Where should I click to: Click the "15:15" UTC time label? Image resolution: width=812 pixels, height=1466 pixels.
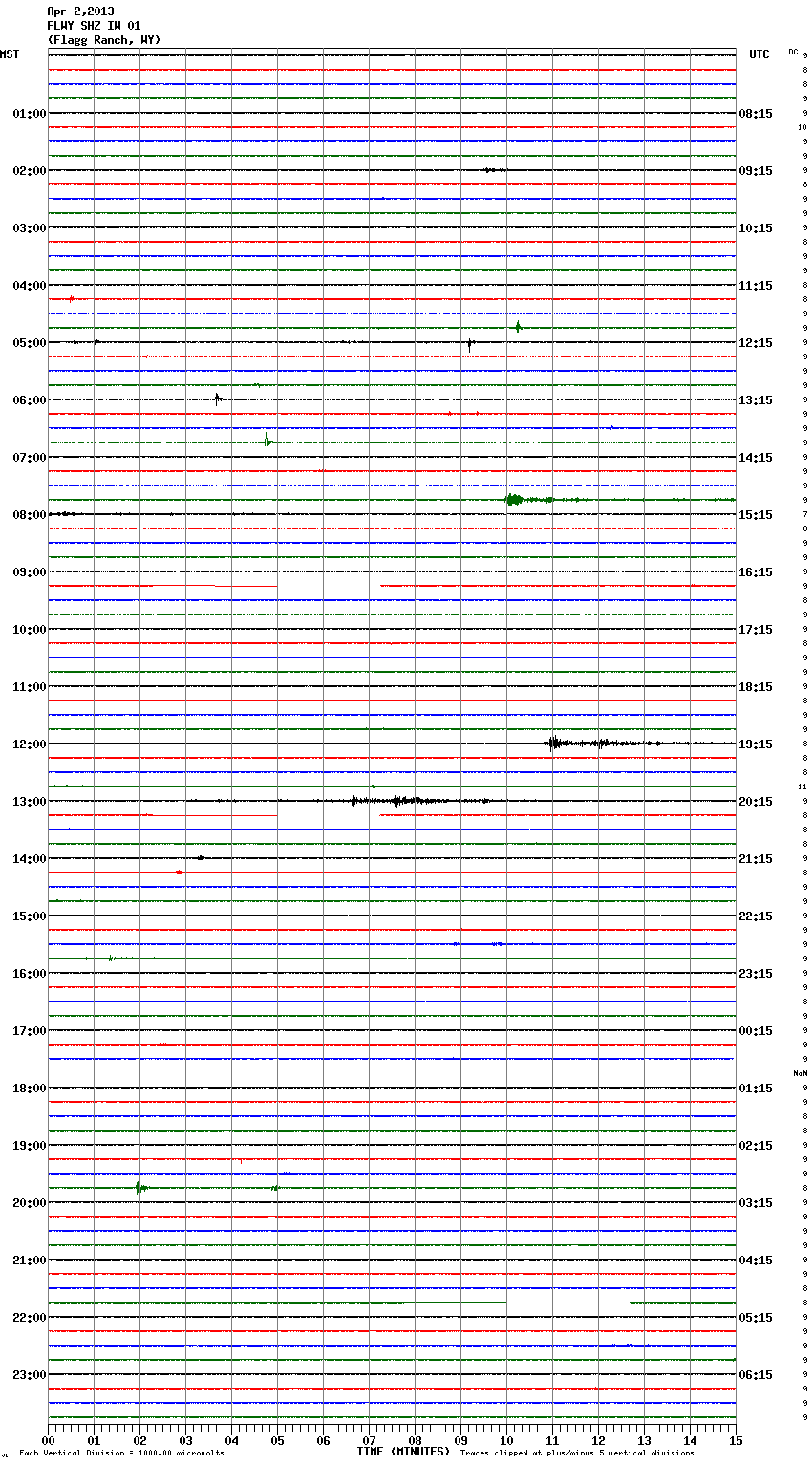tap(756, 515)
